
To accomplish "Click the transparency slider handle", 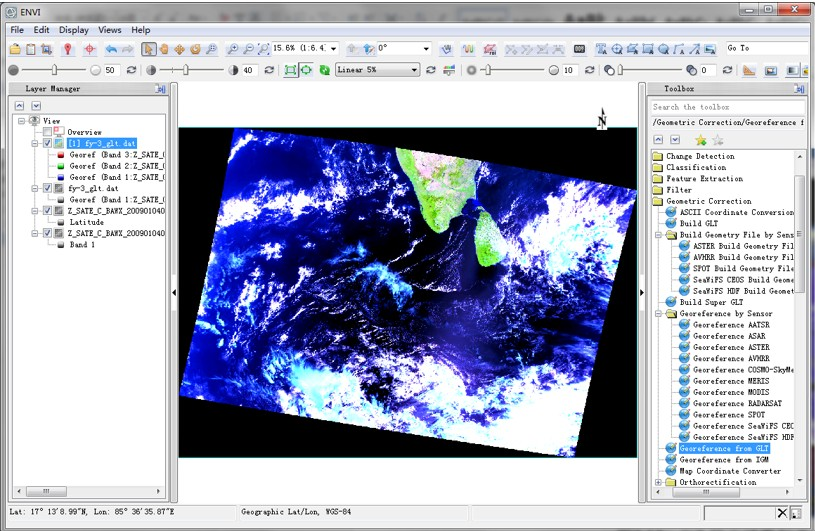I will coord(620,70).
